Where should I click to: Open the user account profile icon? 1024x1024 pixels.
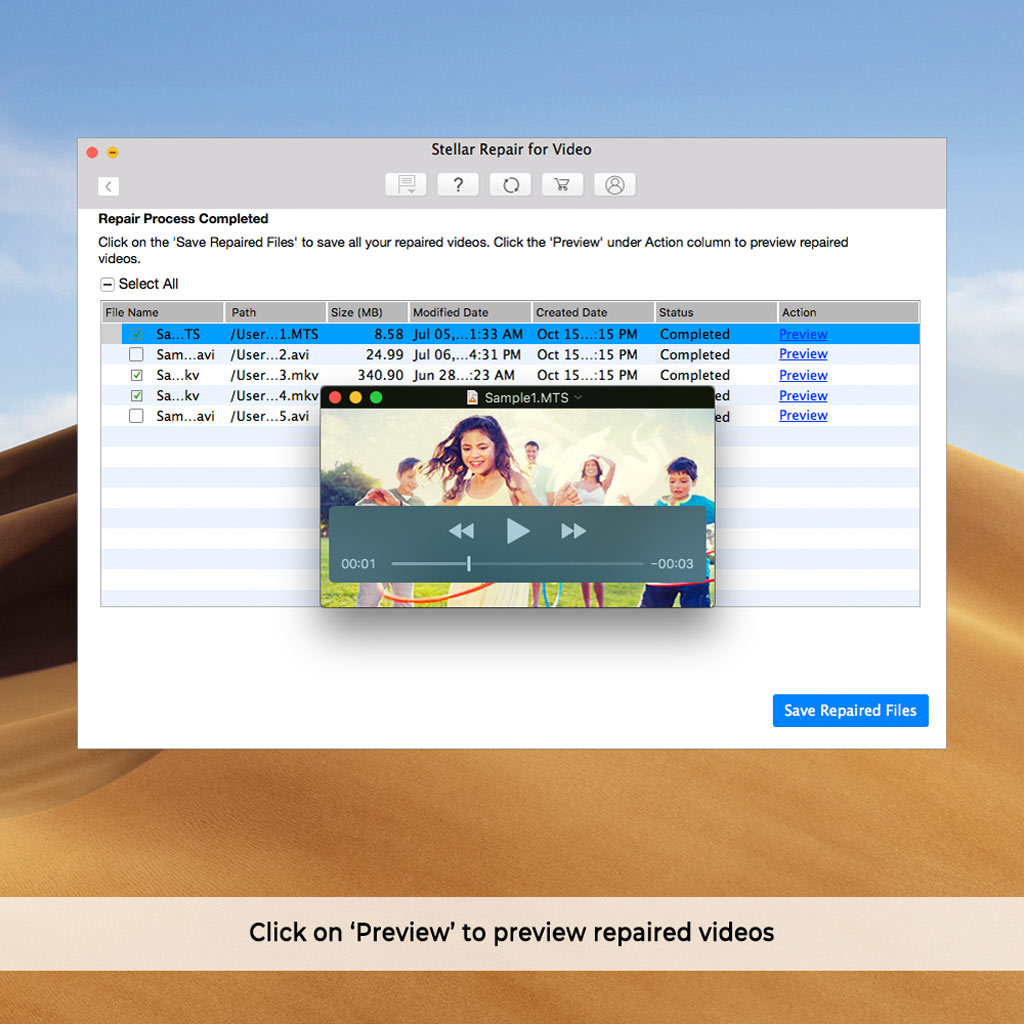click(615, 185)
